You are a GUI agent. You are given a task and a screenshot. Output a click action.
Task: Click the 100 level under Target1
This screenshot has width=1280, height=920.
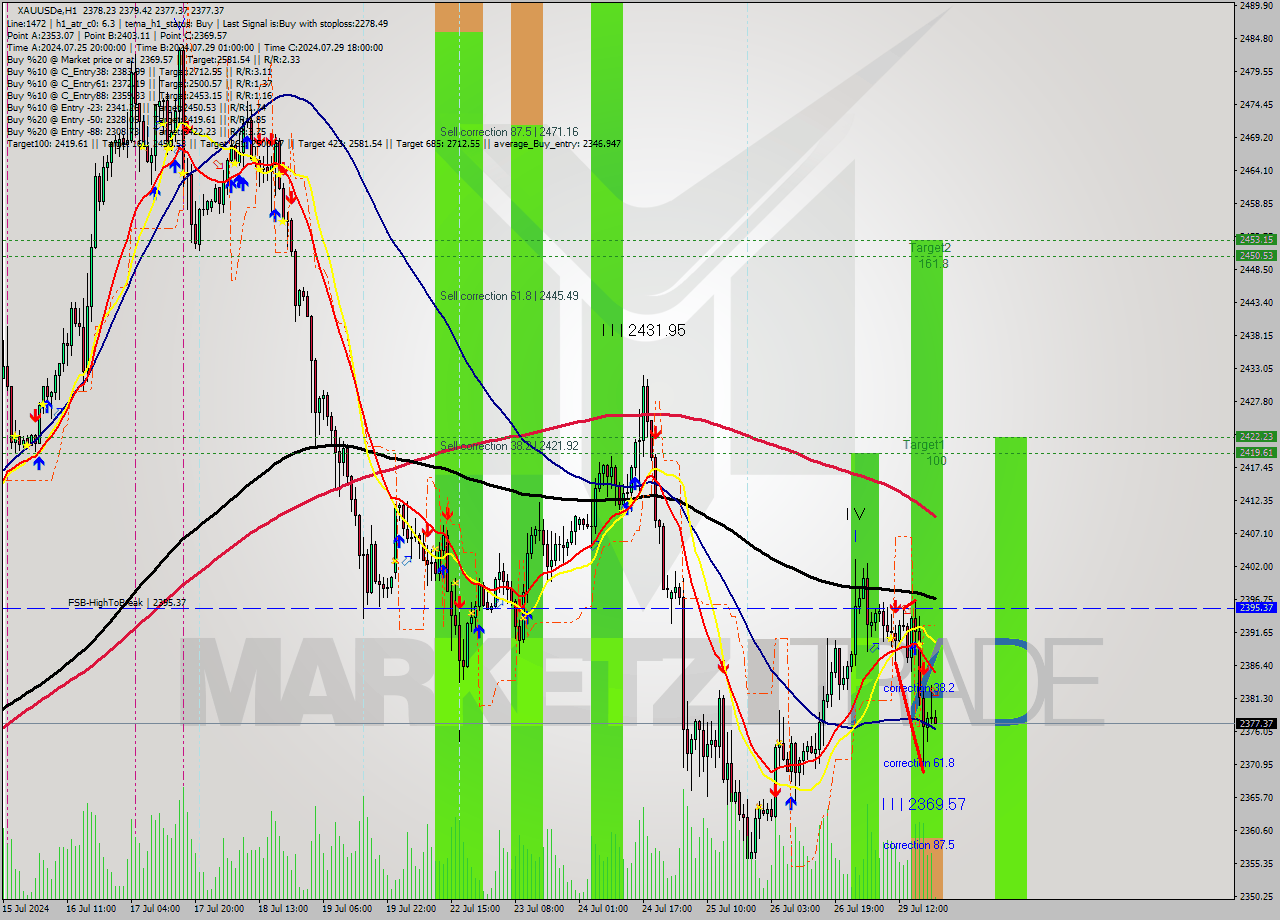click(x=936, y=461)
